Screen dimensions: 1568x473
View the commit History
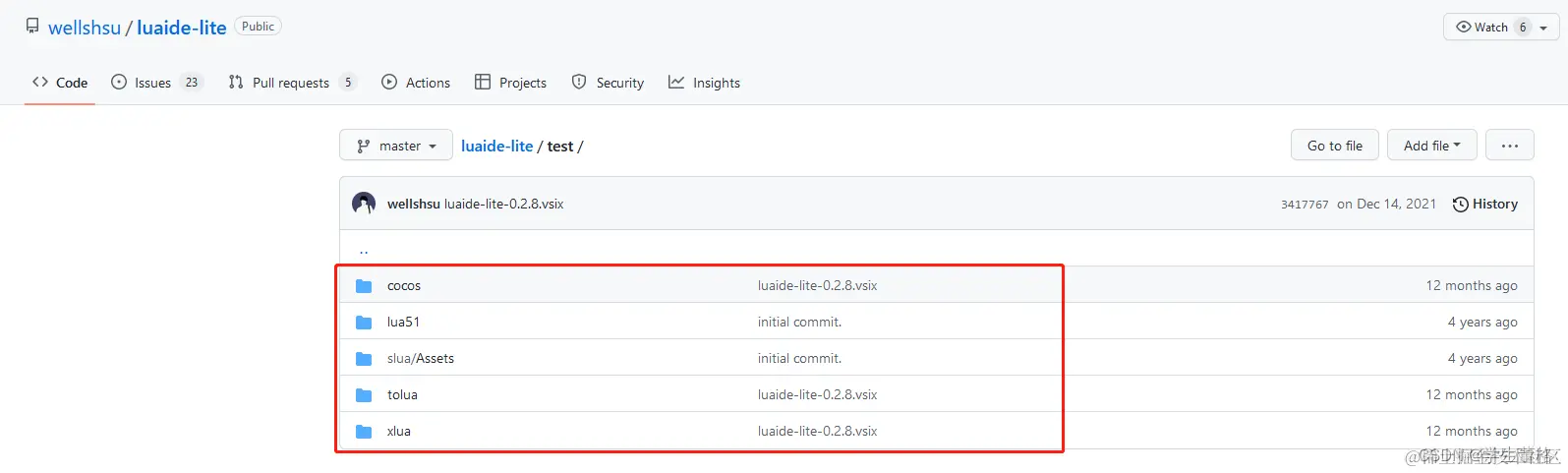tap(1485, 204)
